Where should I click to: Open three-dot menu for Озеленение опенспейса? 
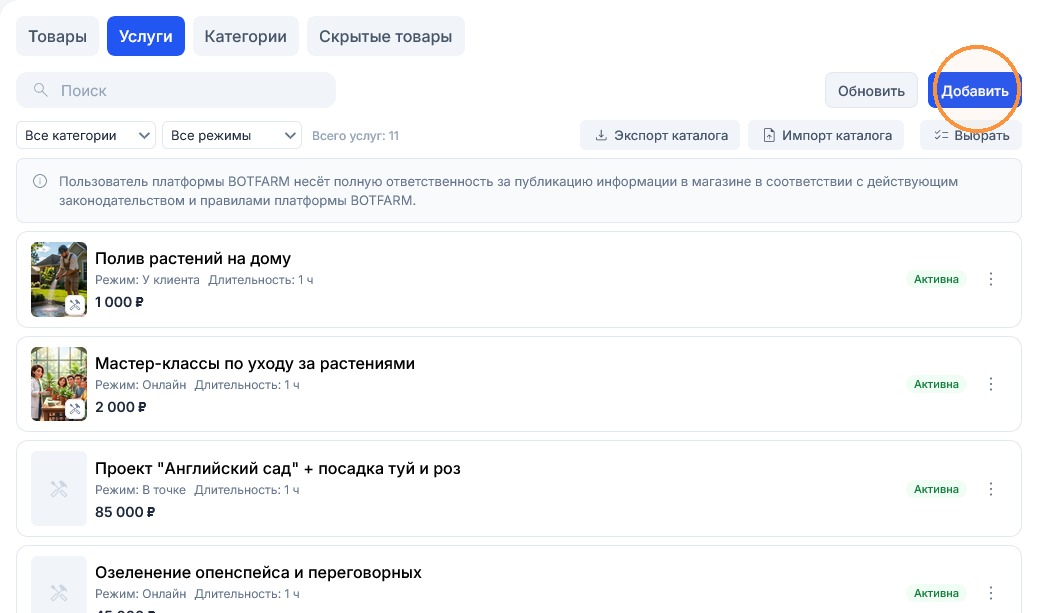991,593
